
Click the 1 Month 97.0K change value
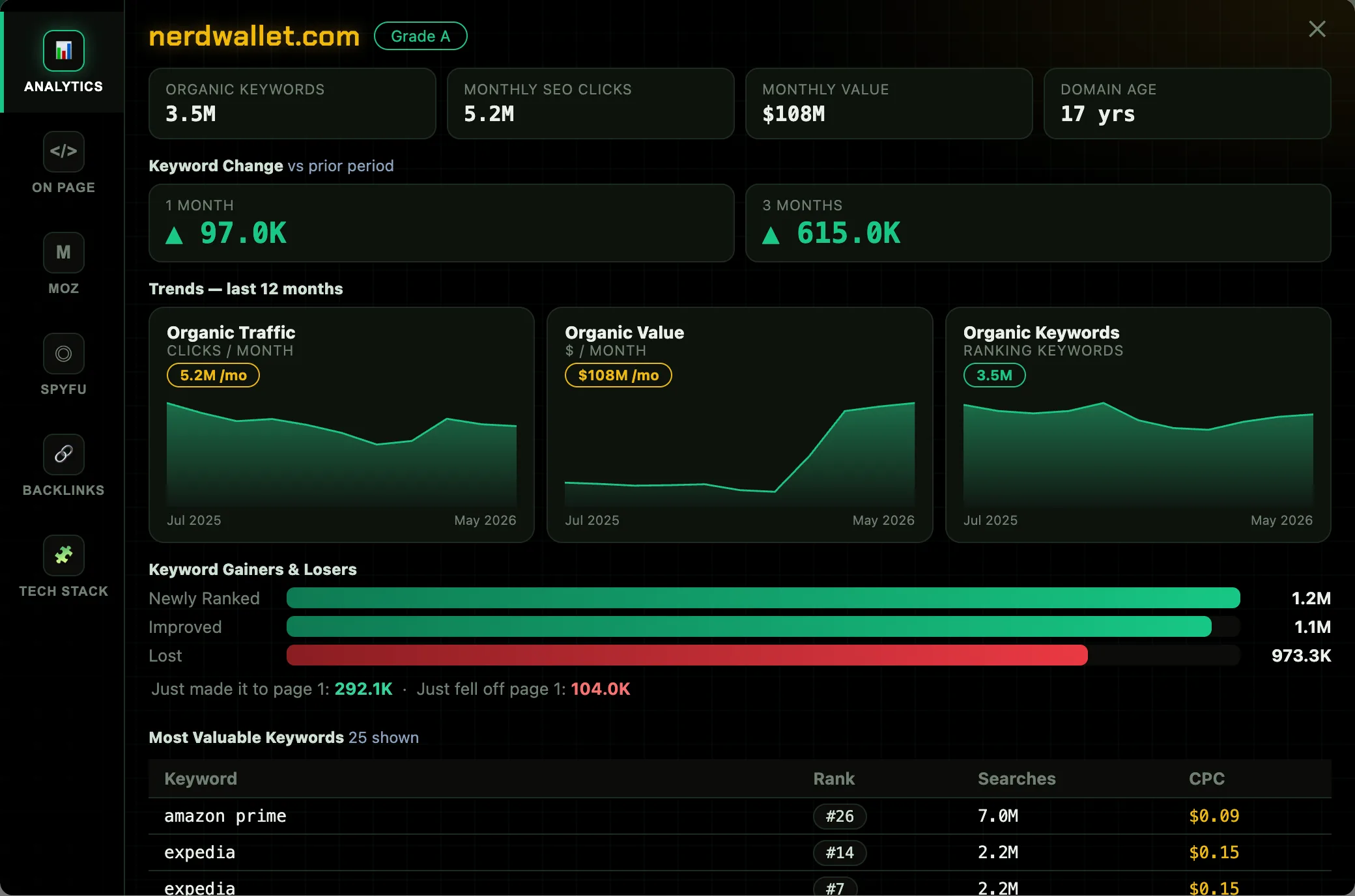[x=243, y=233]
